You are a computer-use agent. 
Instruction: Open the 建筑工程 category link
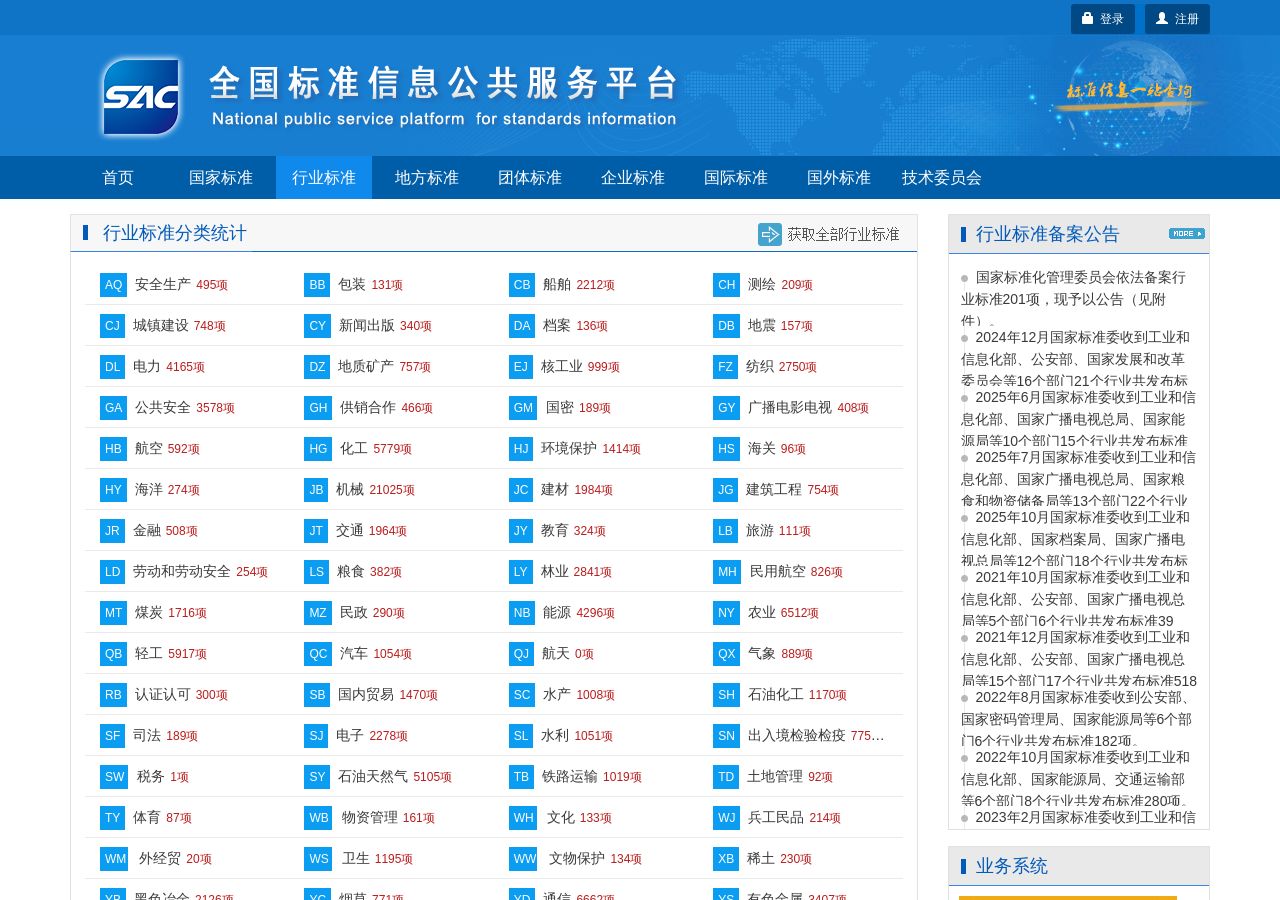tap(774, 490)
